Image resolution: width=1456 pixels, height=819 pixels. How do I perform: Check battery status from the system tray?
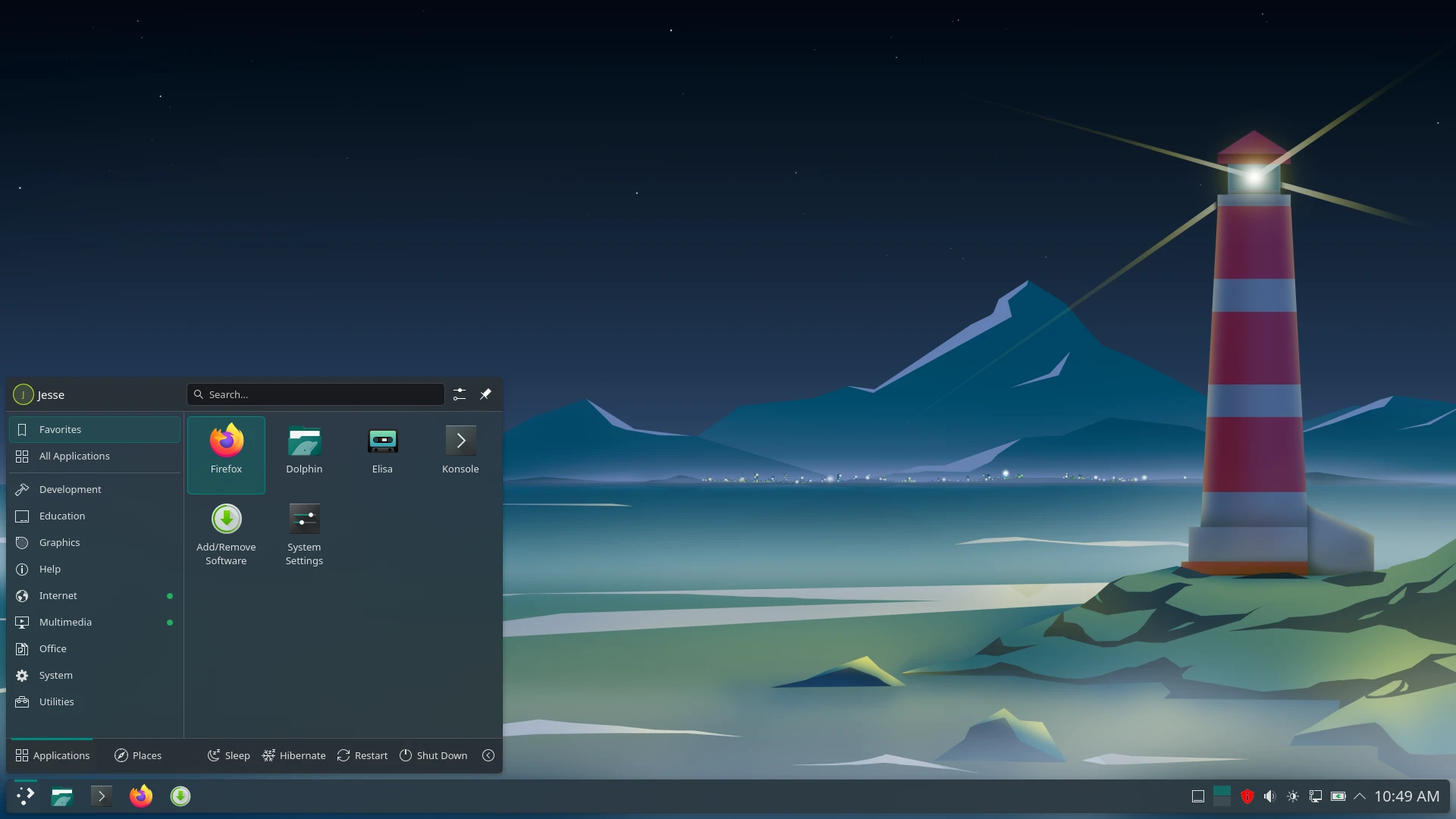pos(1338,796)
